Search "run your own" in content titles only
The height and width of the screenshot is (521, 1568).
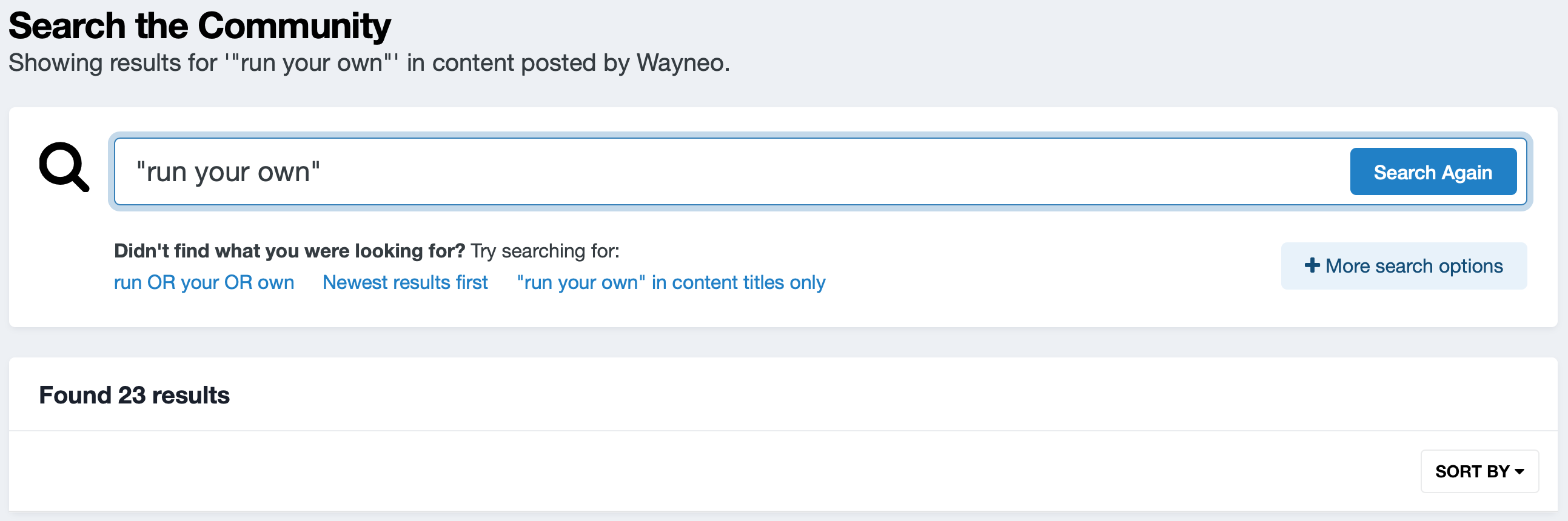coord(671,283)
